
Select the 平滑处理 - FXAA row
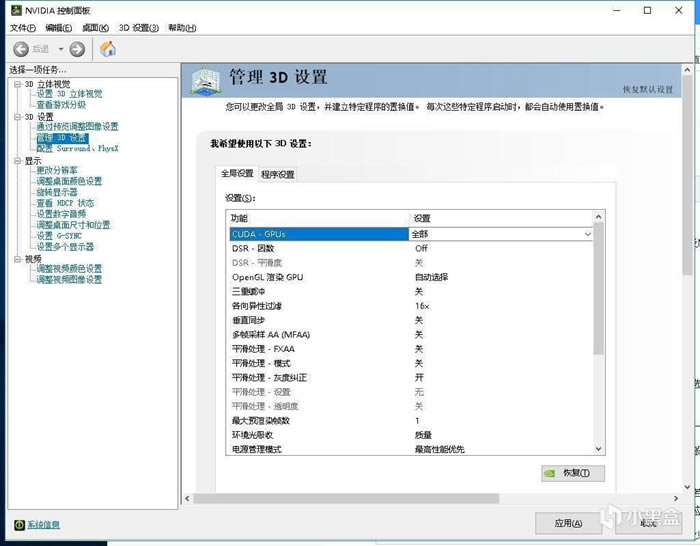pos(411,349)
